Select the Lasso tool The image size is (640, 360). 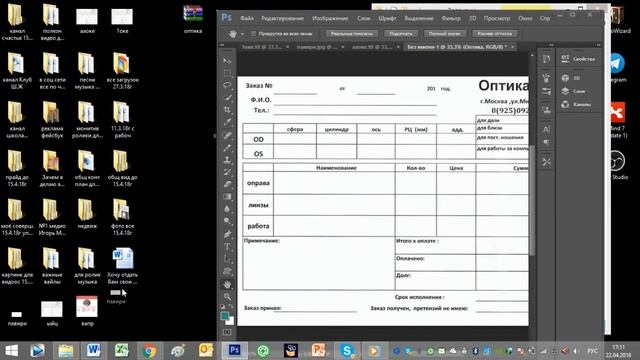click(227, 85)
